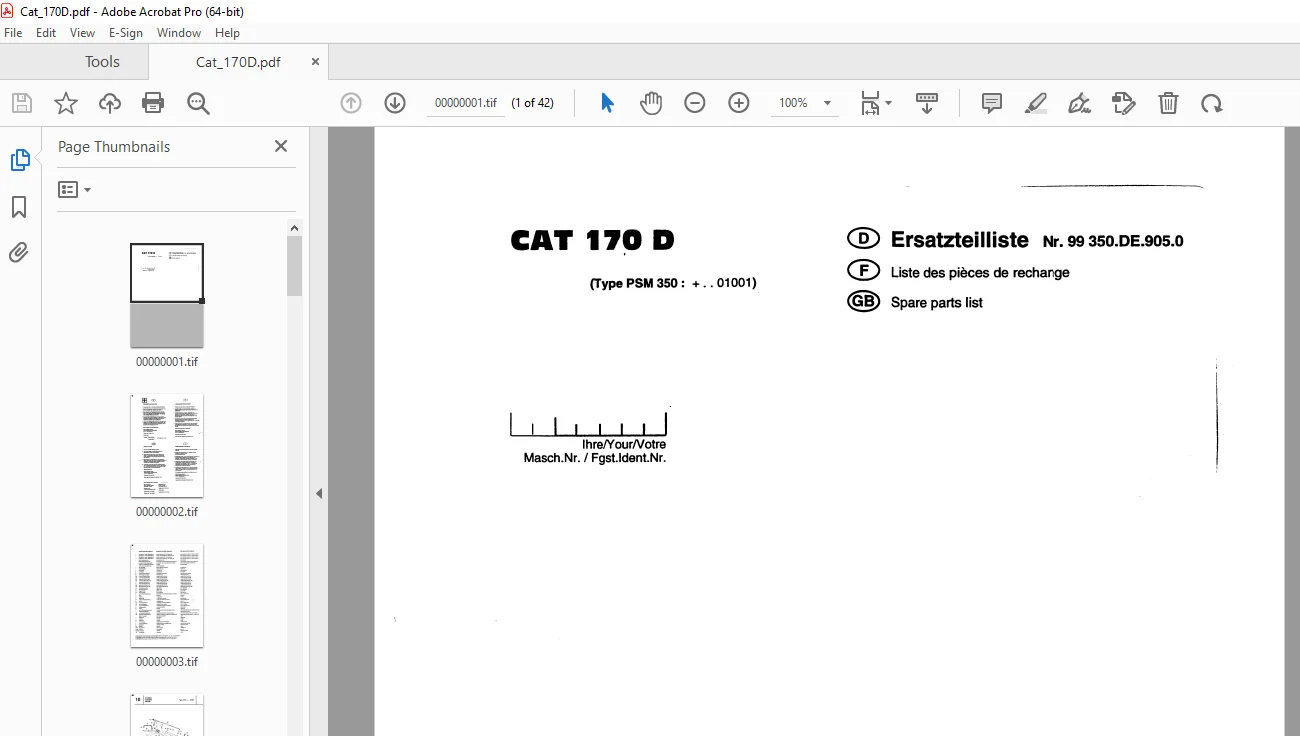Delete page with the trash icon
This screenshot has height=736, width=1300.
tap(1168, 103)
